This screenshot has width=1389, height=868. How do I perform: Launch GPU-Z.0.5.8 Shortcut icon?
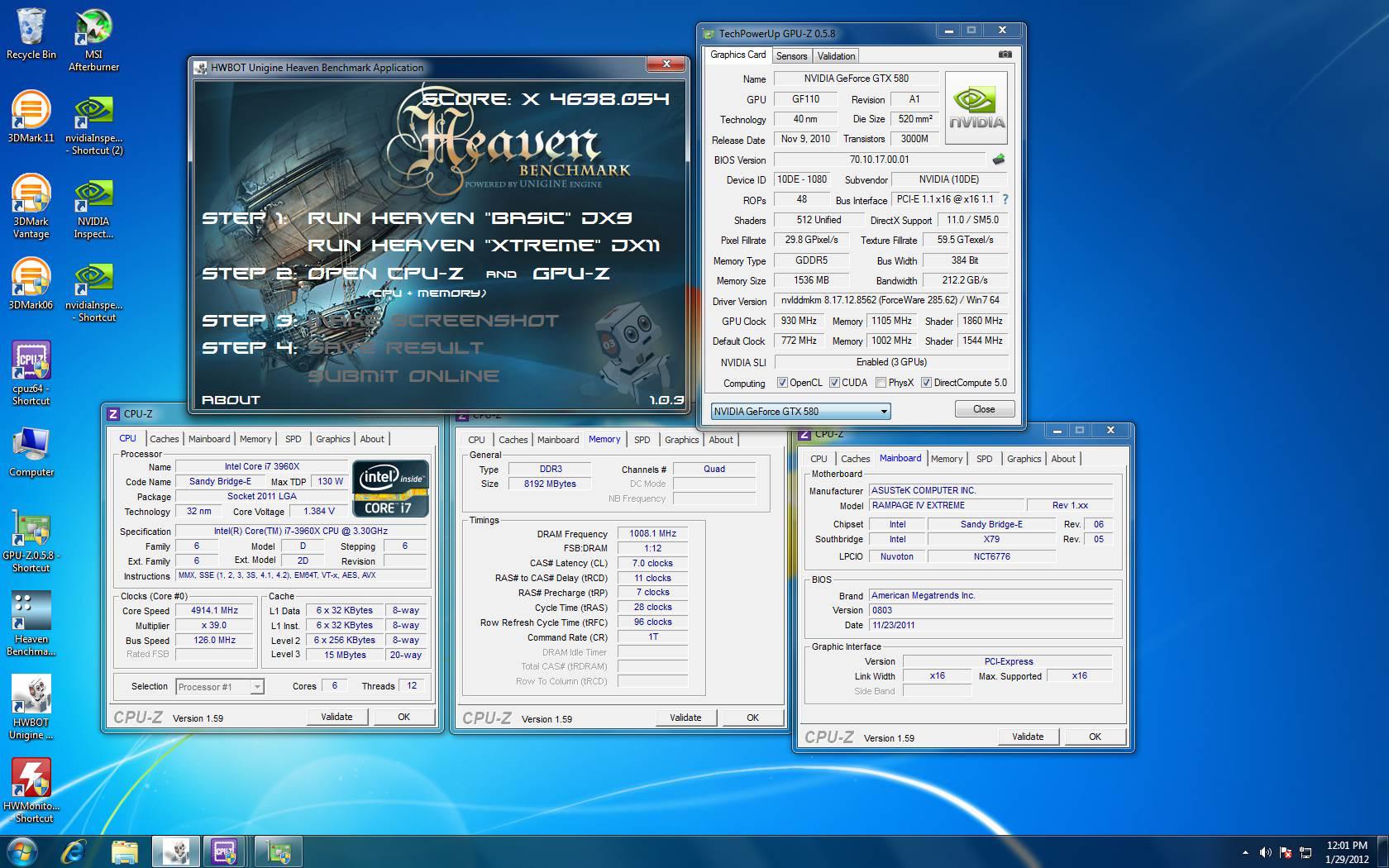[x=31, y=540]
